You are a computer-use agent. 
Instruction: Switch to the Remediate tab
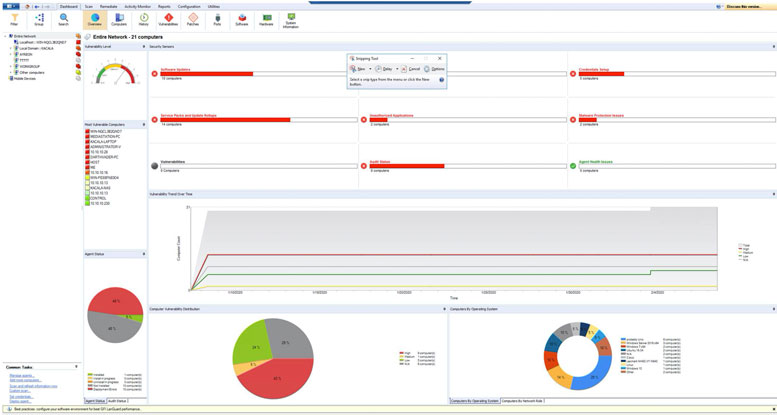108,6
